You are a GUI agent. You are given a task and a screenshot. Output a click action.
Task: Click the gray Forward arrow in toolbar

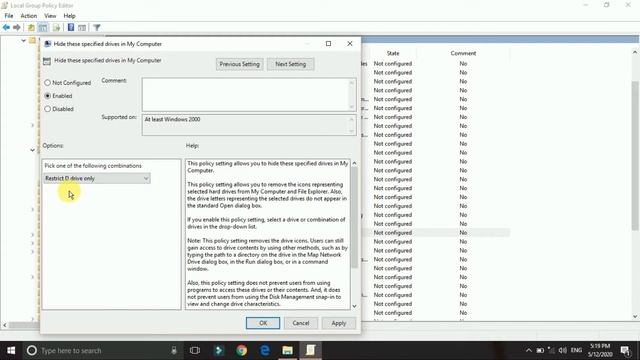(17, 27)
